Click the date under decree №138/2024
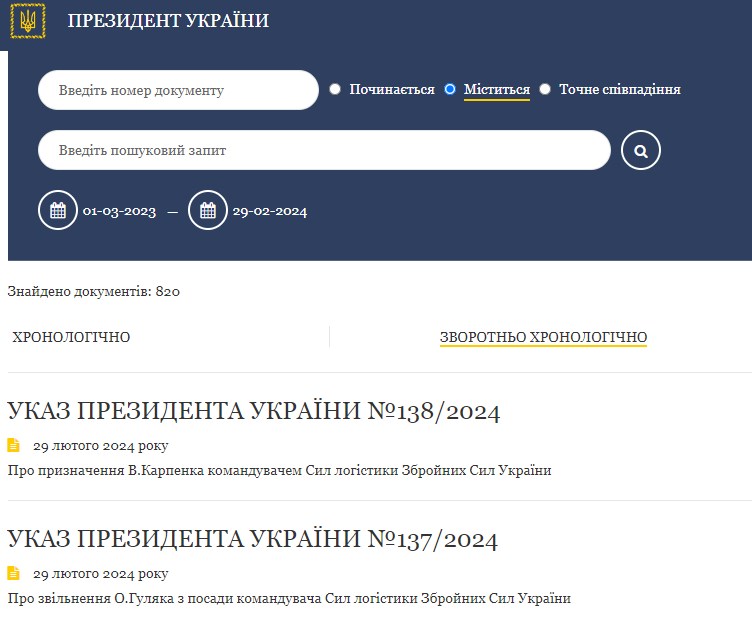This screenshot has height=628, width=752. 101,446
